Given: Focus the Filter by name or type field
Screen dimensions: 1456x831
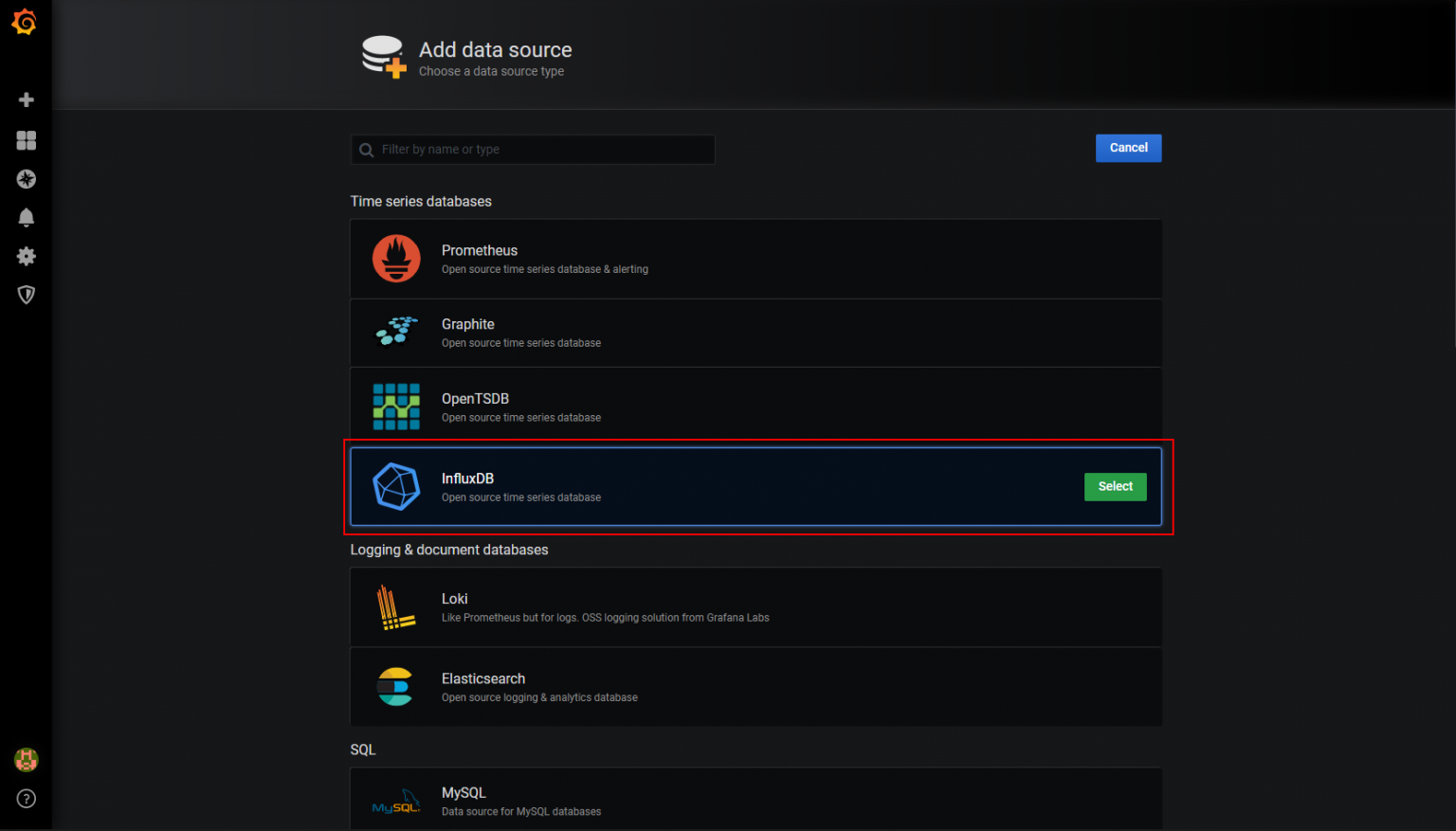Looking at the screenshot, I should pos(533,150).
